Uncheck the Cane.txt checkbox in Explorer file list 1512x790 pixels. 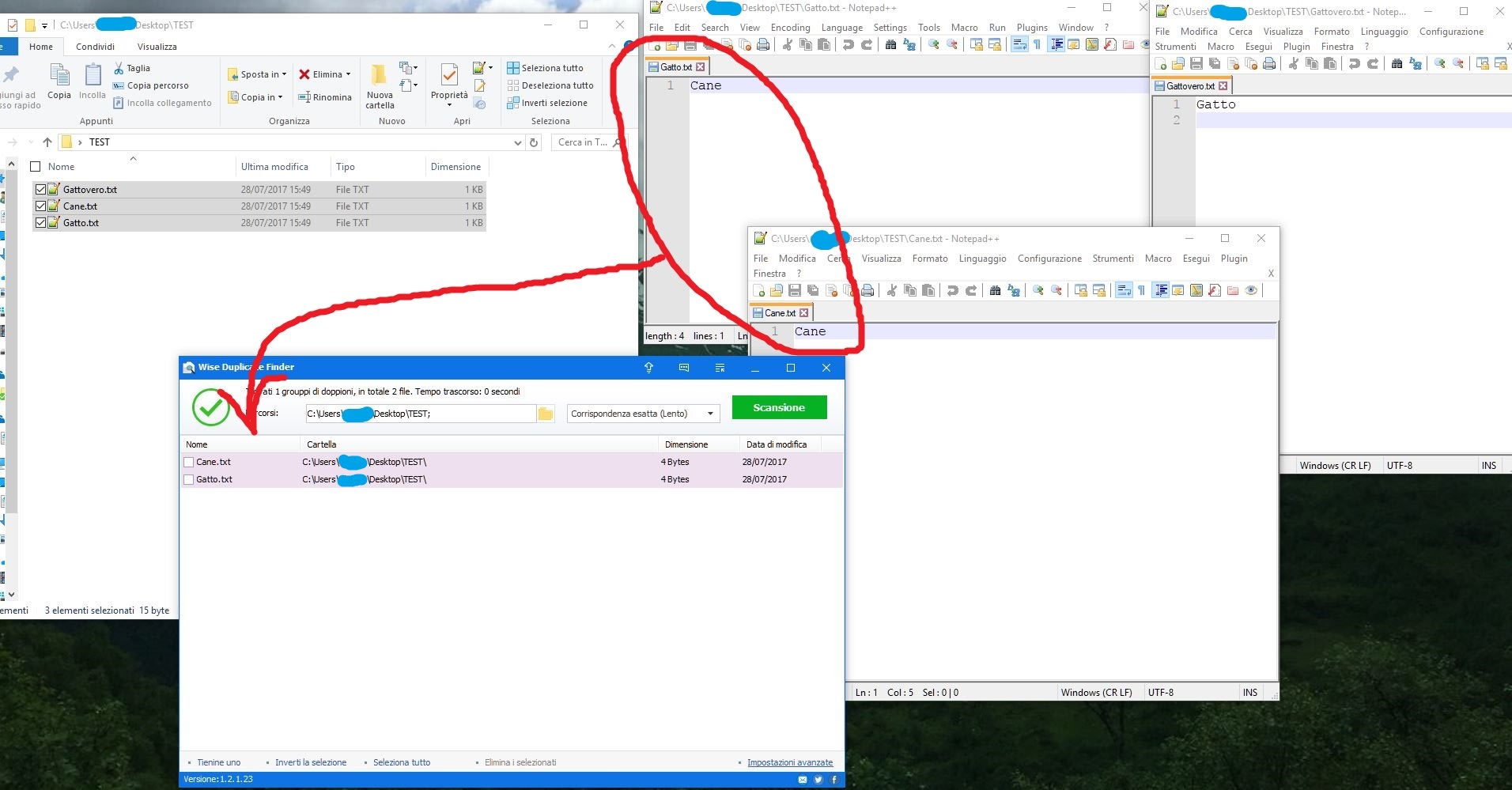[x=40, y=206]
